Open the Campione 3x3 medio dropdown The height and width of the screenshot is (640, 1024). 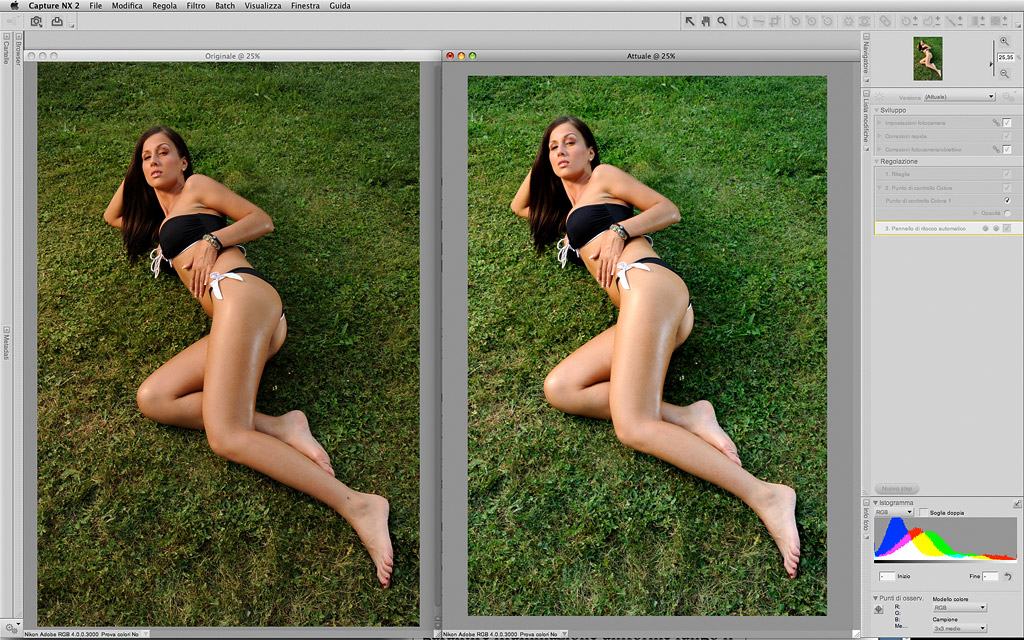point(959,628)
